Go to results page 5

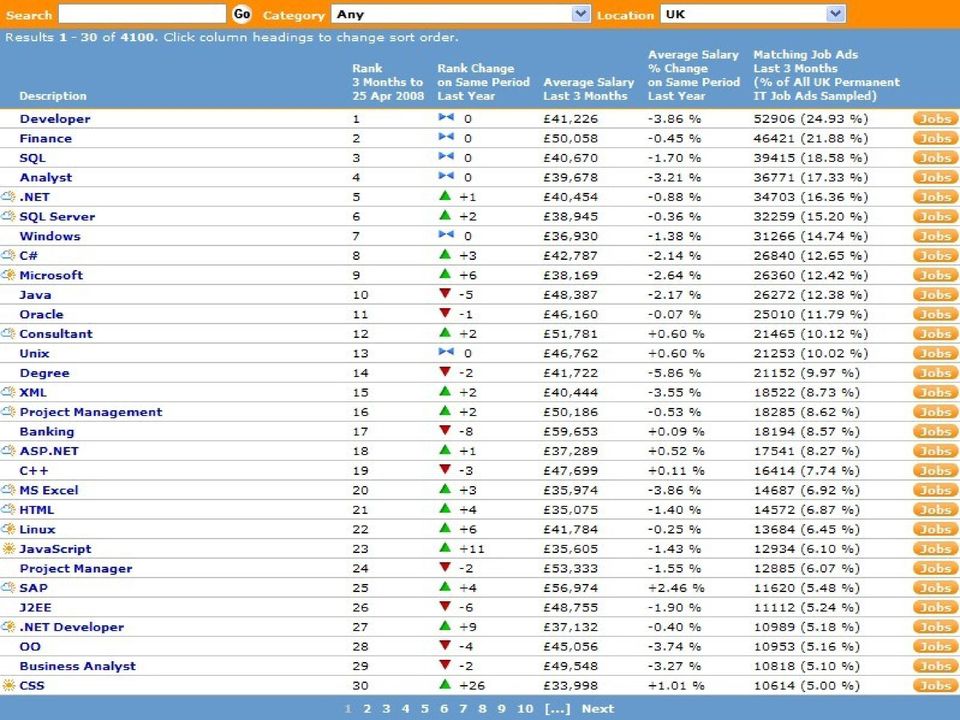pos(424,708)
